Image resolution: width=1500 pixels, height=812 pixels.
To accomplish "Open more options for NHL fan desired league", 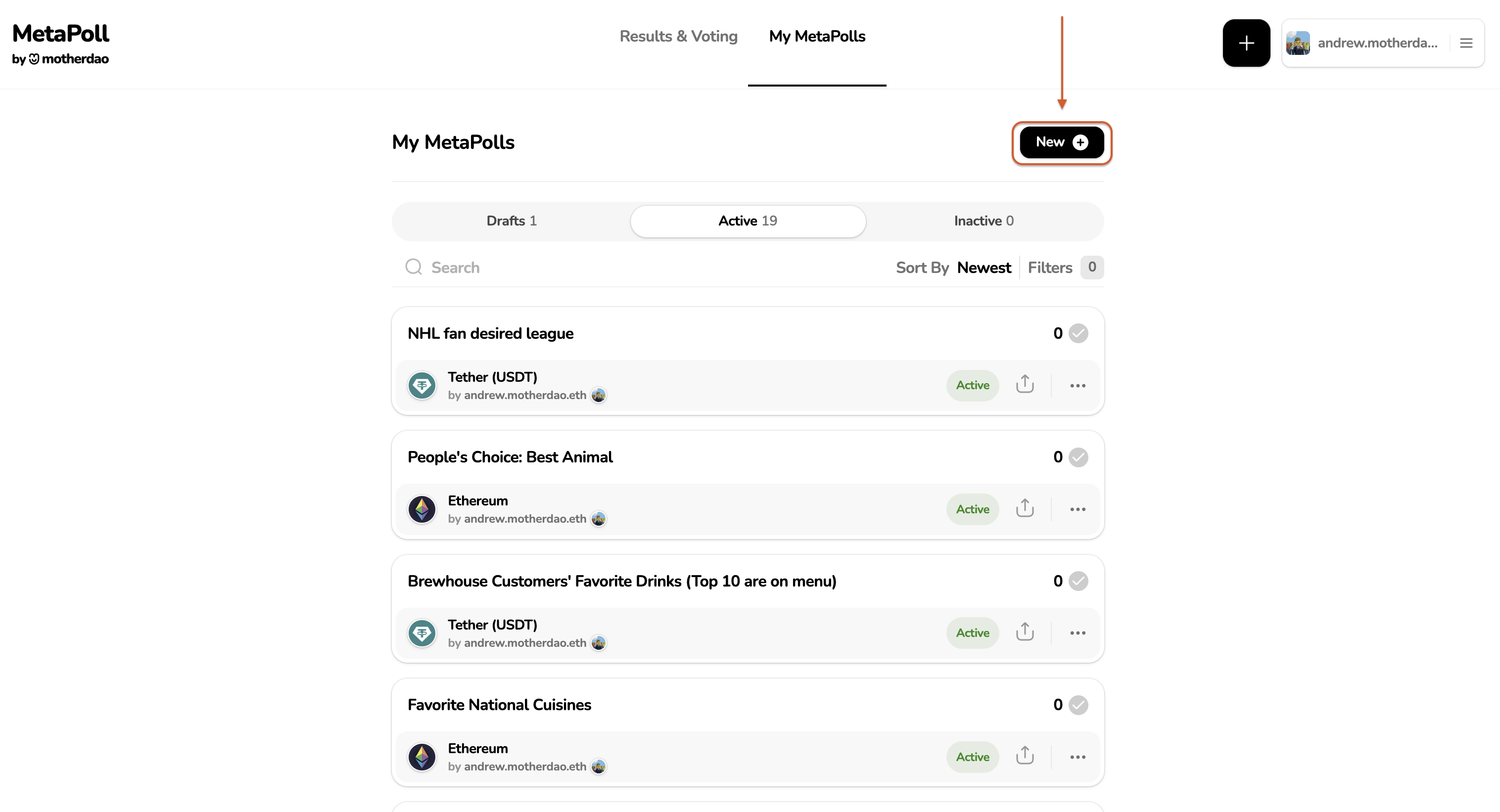I will pos(1077,385).
